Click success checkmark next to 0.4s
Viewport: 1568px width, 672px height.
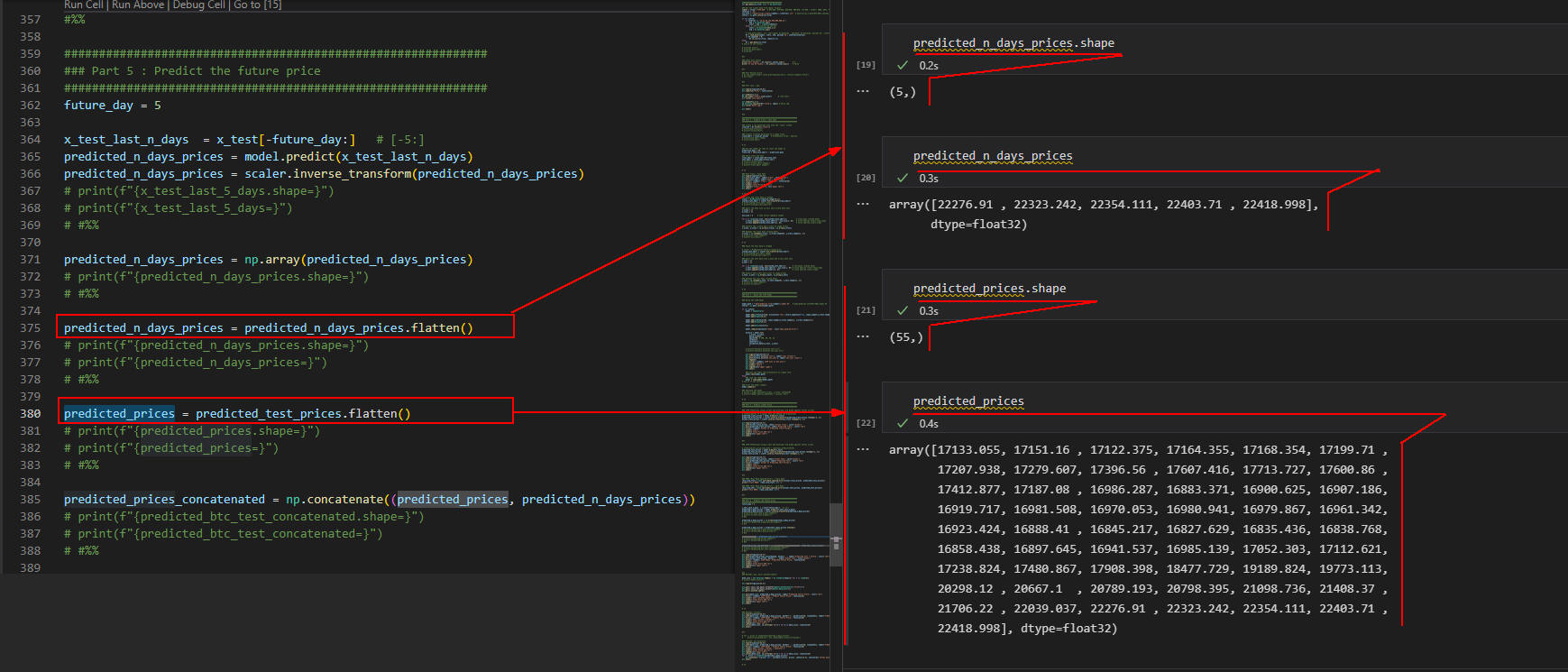pos(903,423)
